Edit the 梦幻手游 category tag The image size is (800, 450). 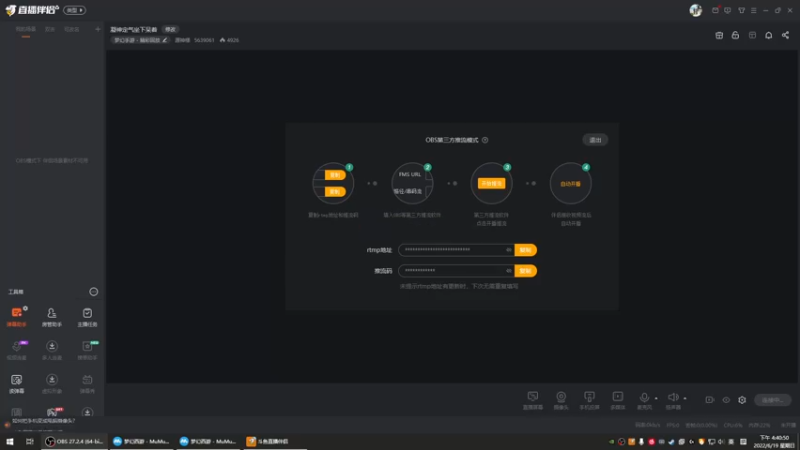point(140,40)
